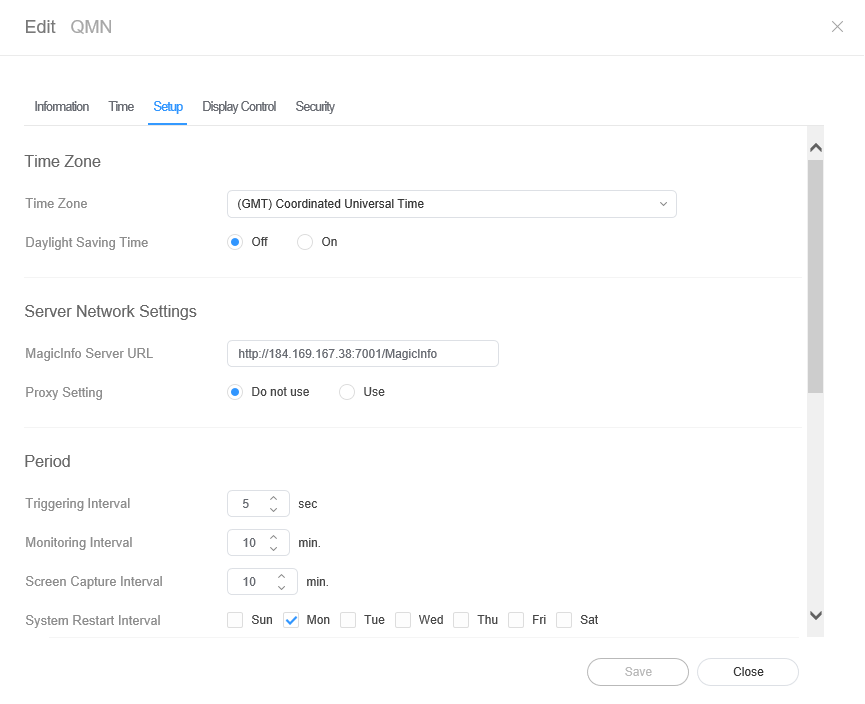
Task: Click the MagicInfo Server URL field
Action: point(362,354)
